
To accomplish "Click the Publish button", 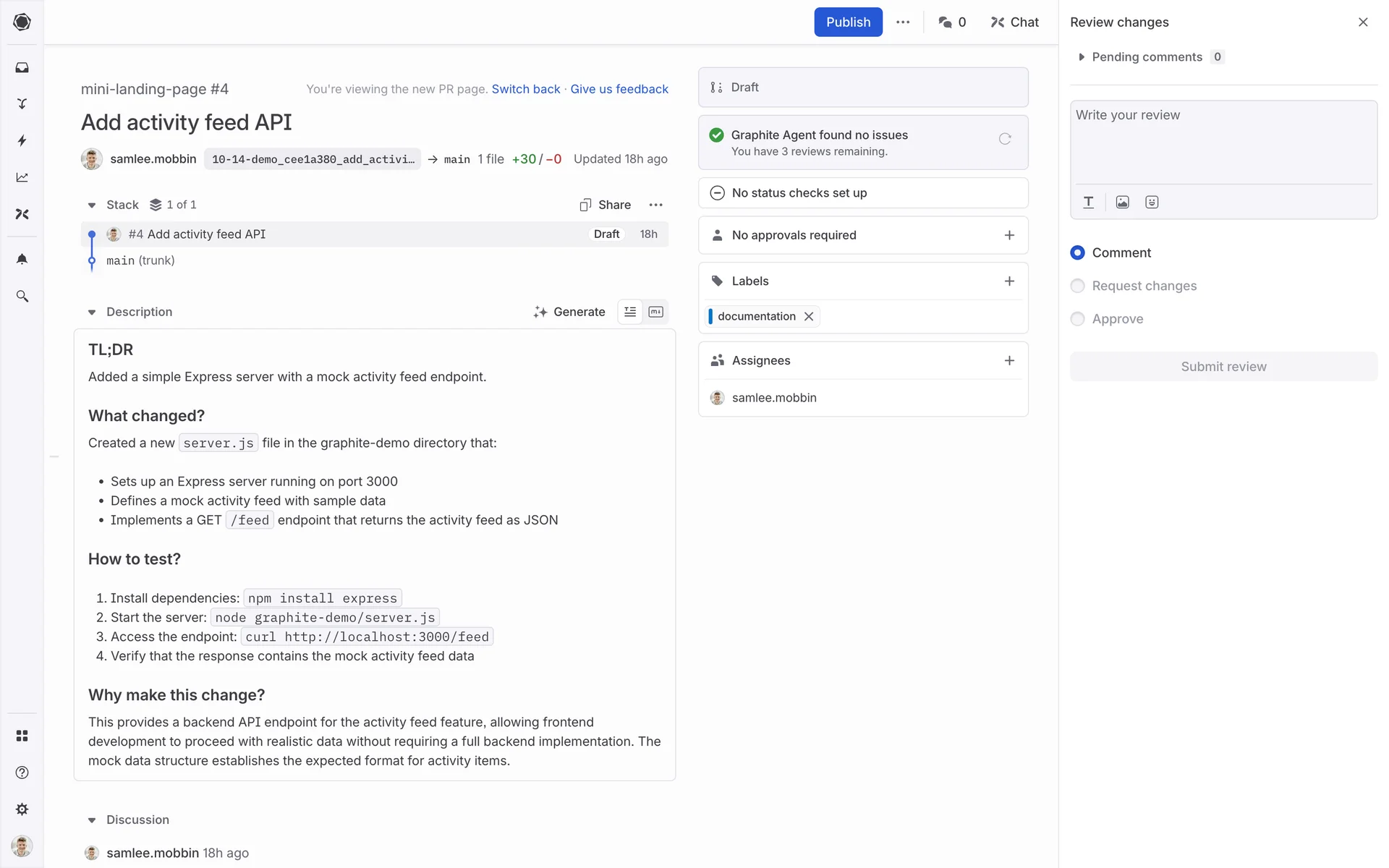I will tap(848, 22).
